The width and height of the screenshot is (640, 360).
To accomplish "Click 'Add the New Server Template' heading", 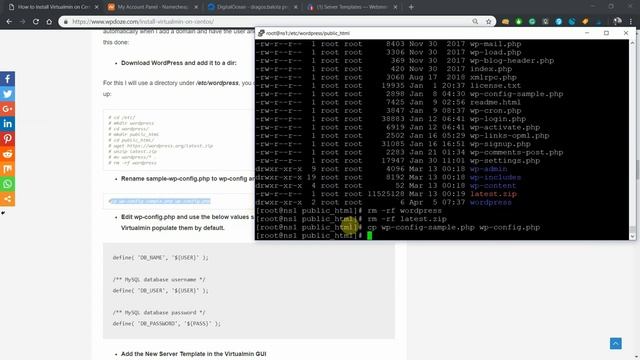I will (x=193, y=354).
